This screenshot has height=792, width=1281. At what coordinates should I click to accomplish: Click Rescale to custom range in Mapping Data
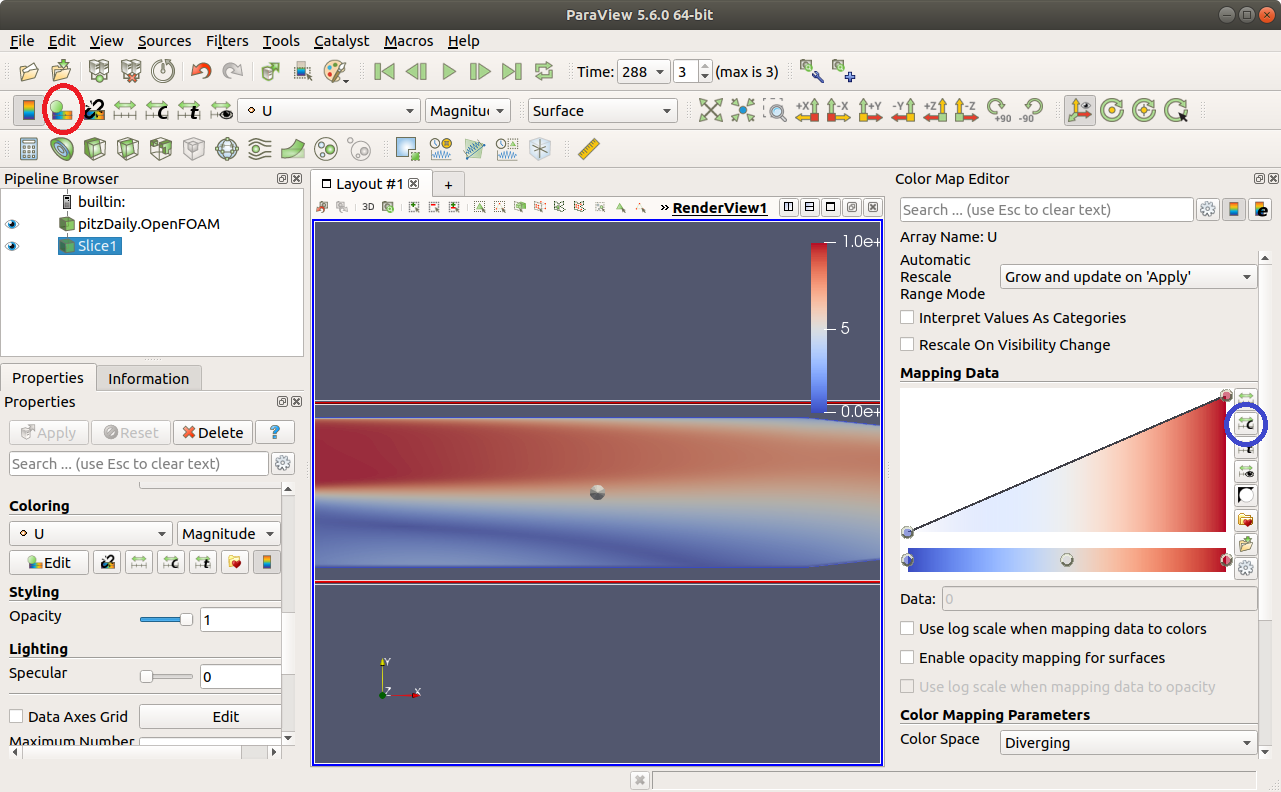tap(1246, 424)
